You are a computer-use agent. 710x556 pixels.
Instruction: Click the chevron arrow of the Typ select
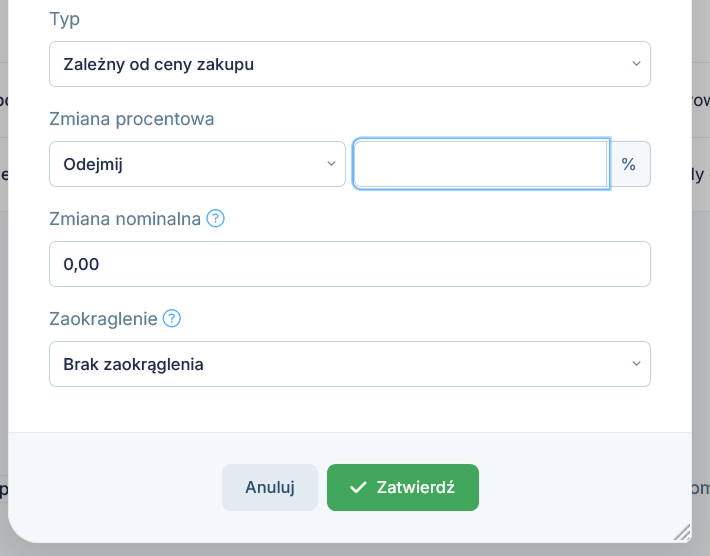636,64
